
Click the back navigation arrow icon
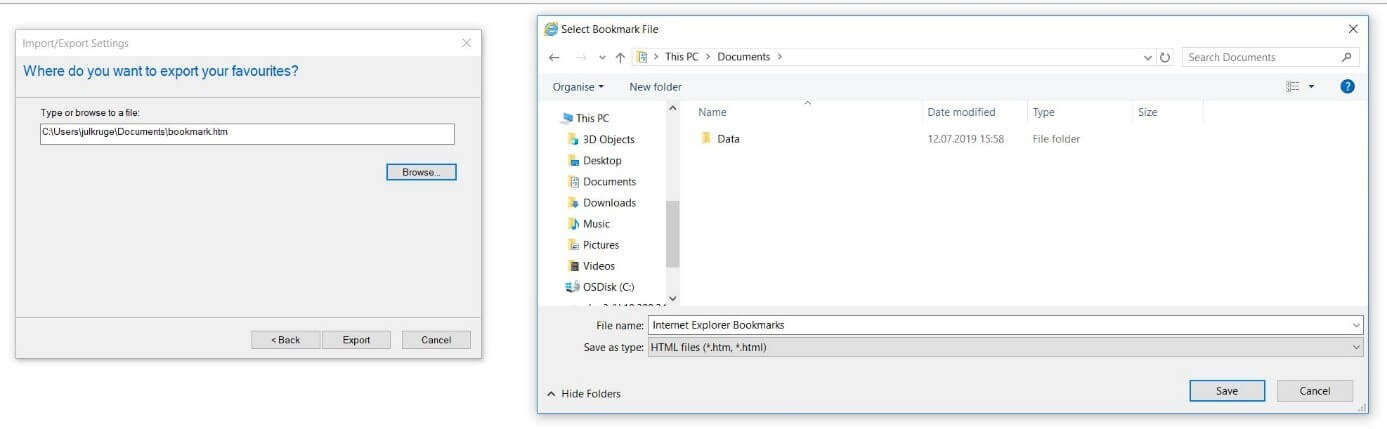point(554,57)
